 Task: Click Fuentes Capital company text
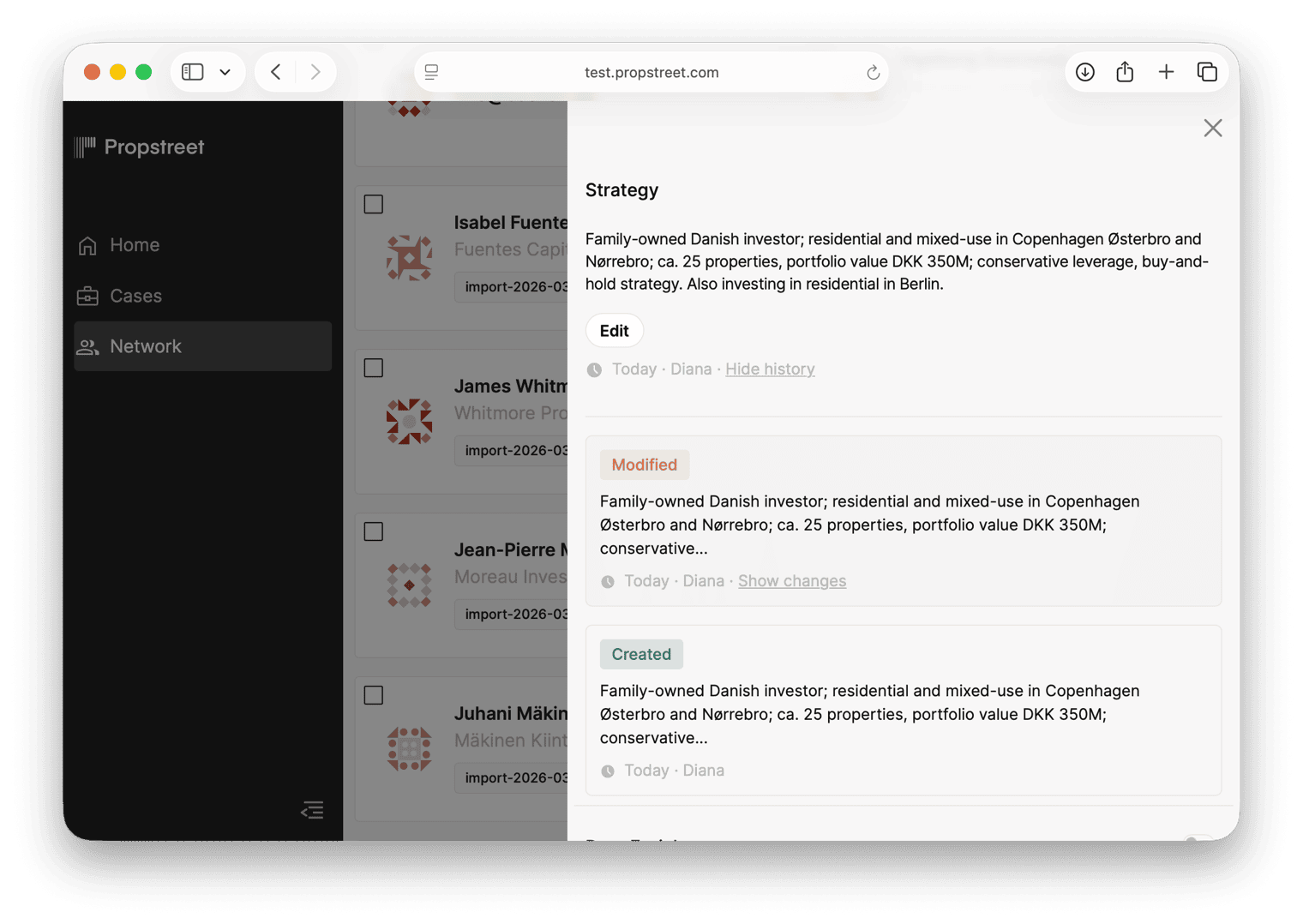coord(511,249)
